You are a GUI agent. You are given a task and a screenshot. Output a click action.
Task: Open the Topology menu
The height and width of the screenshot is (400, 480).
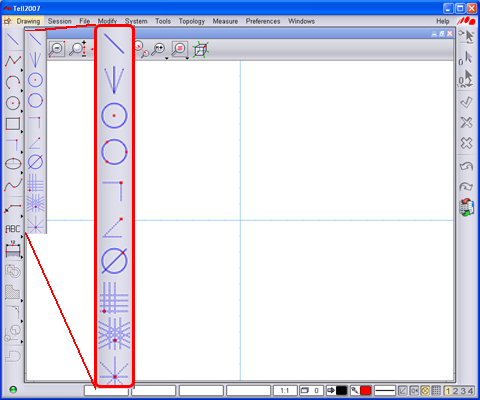192,21
